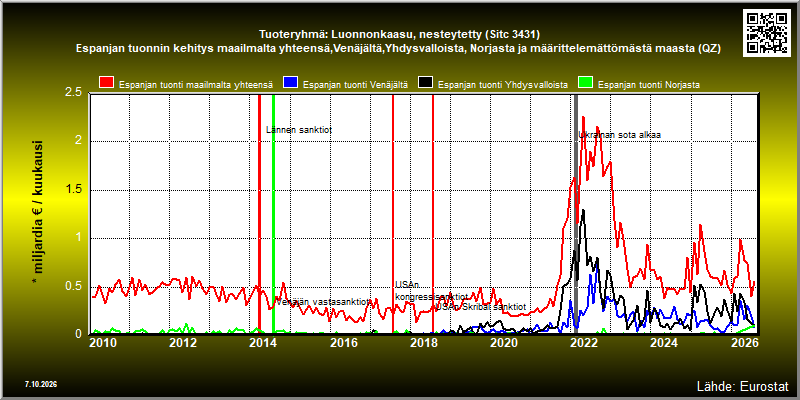The width and height of the screenshot is (800, 400).
Task: Click the 'Ukrainan sota alkaa' annotation
Action: tap(619, 135)
